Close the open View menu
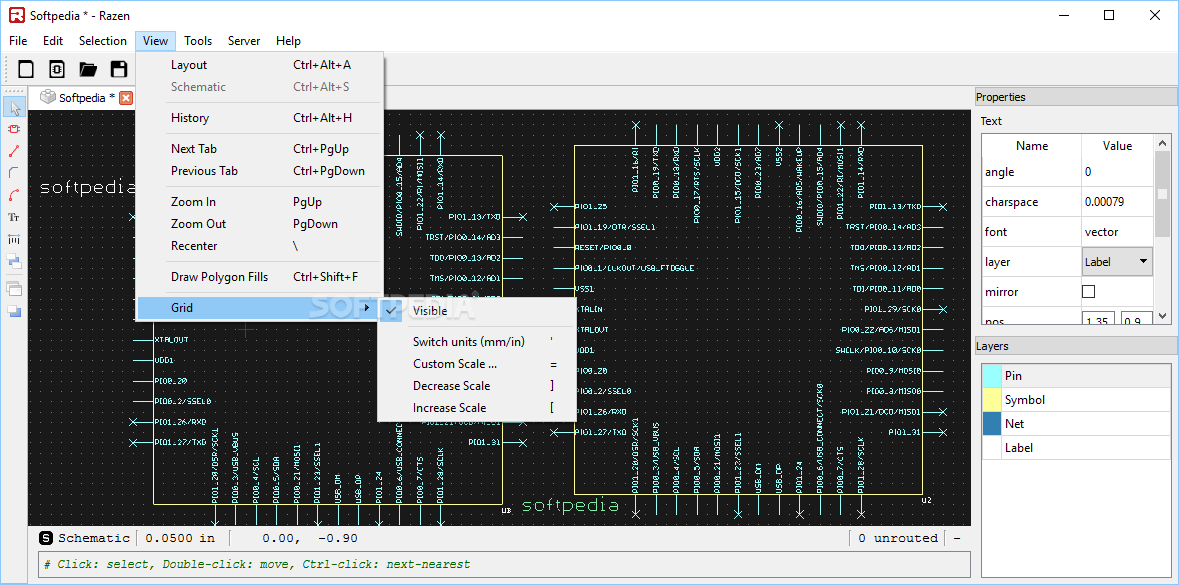Screen dimensions: 1179x585 (x=155, y=41)
